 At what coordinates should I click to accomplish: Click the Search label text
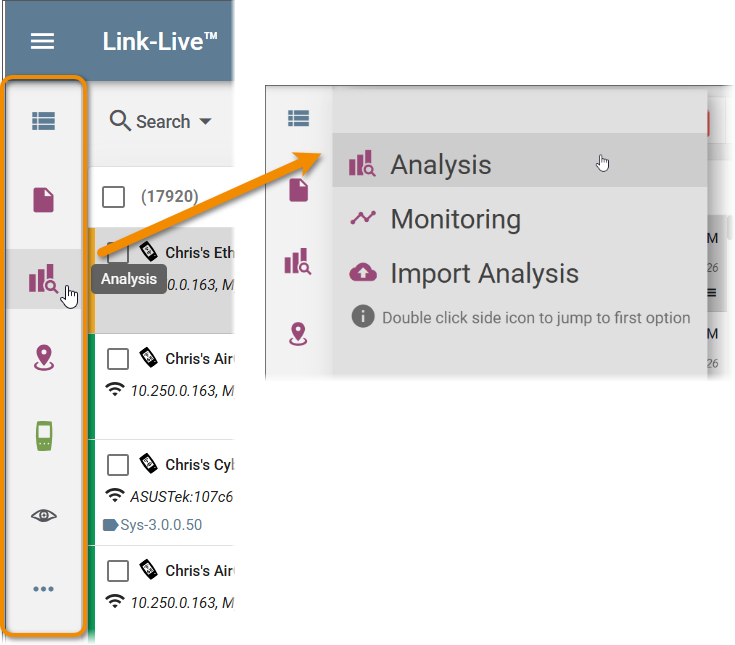163,122
